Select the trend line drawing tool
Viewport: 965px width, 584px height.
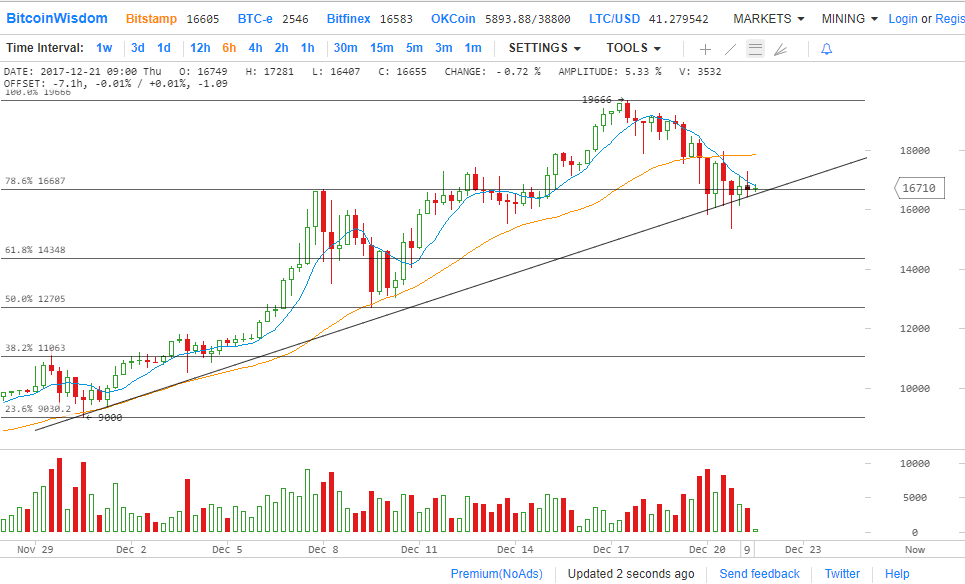[x=730, y=49]
